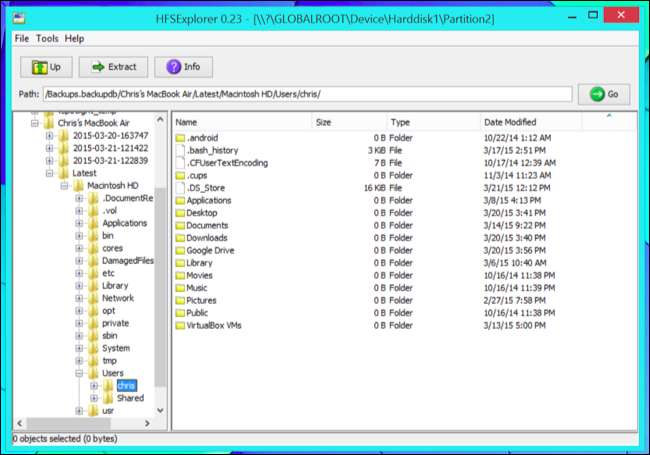The width and height of the screenshot is (650, 455).
Task: Click the tree panel scroll-up arrow
Action: 160,120
